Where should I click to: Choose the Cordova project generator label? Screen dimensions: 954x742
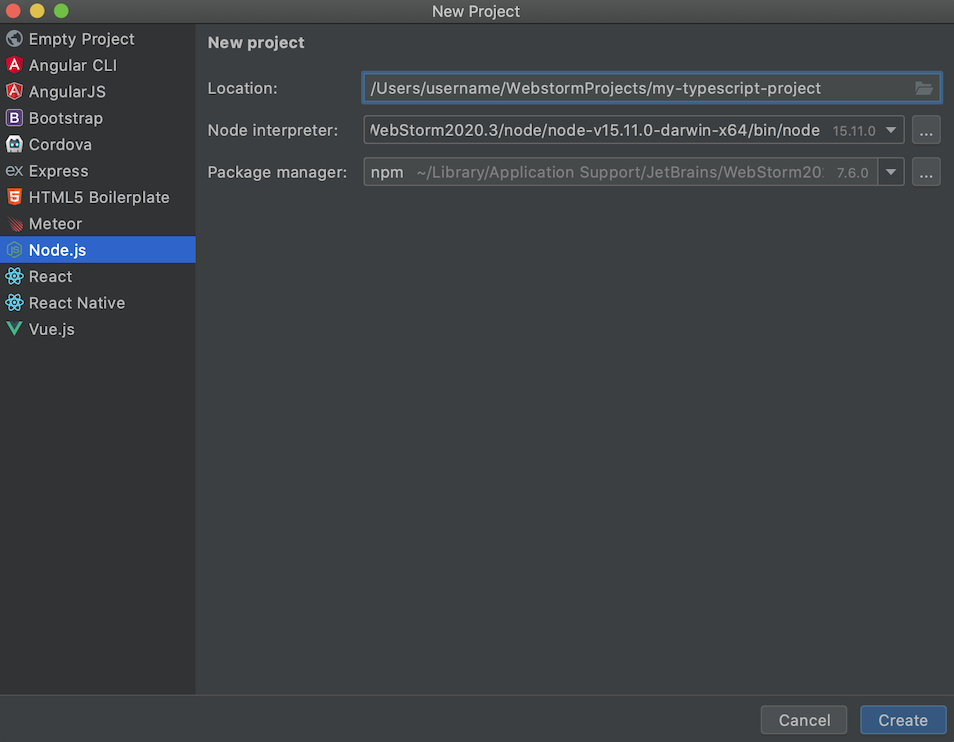60,145
